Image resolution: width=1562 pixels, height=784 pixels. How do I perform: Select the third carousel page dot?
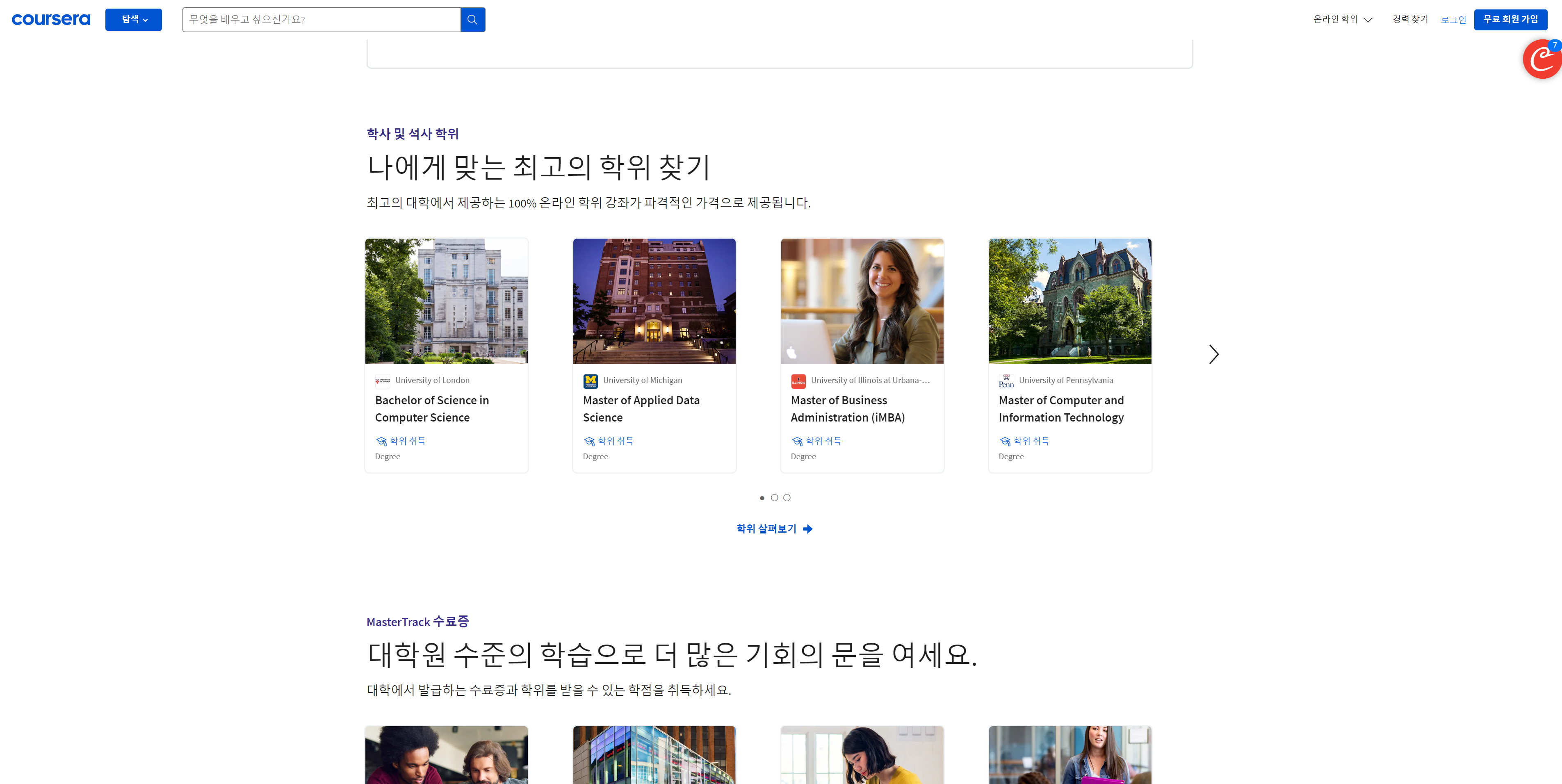(787, 498)
